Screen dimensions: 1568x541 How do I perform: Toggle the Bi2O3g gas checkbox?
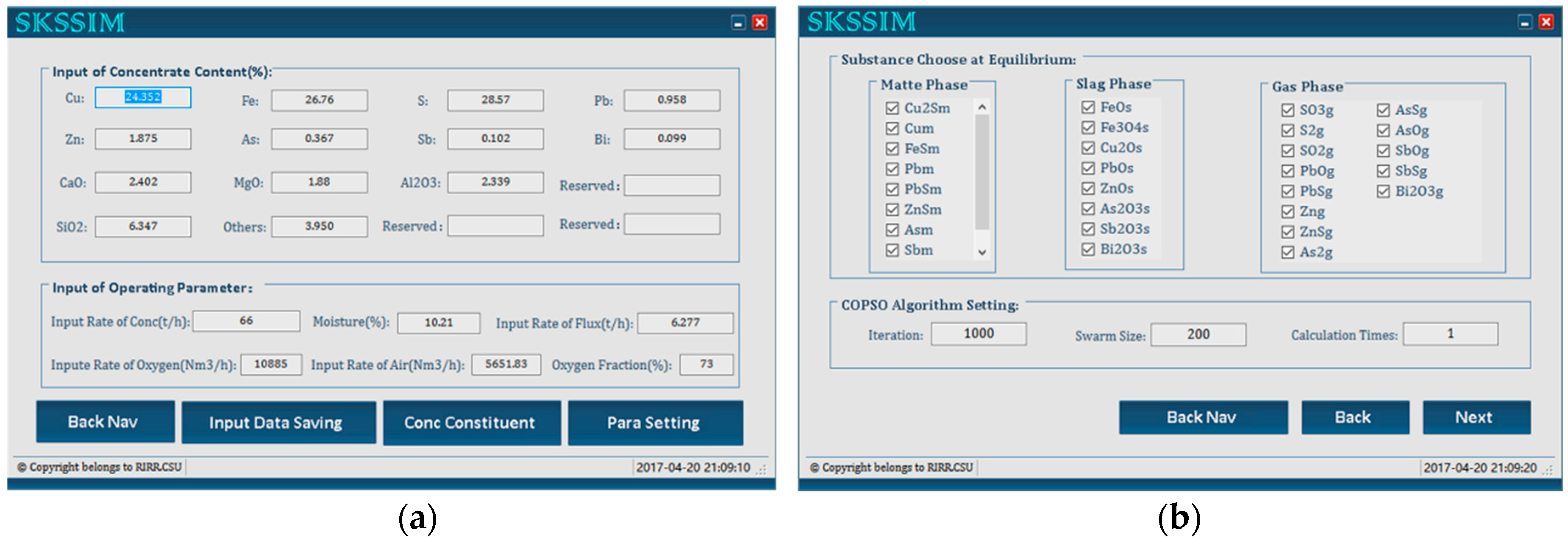point(1383,191)
